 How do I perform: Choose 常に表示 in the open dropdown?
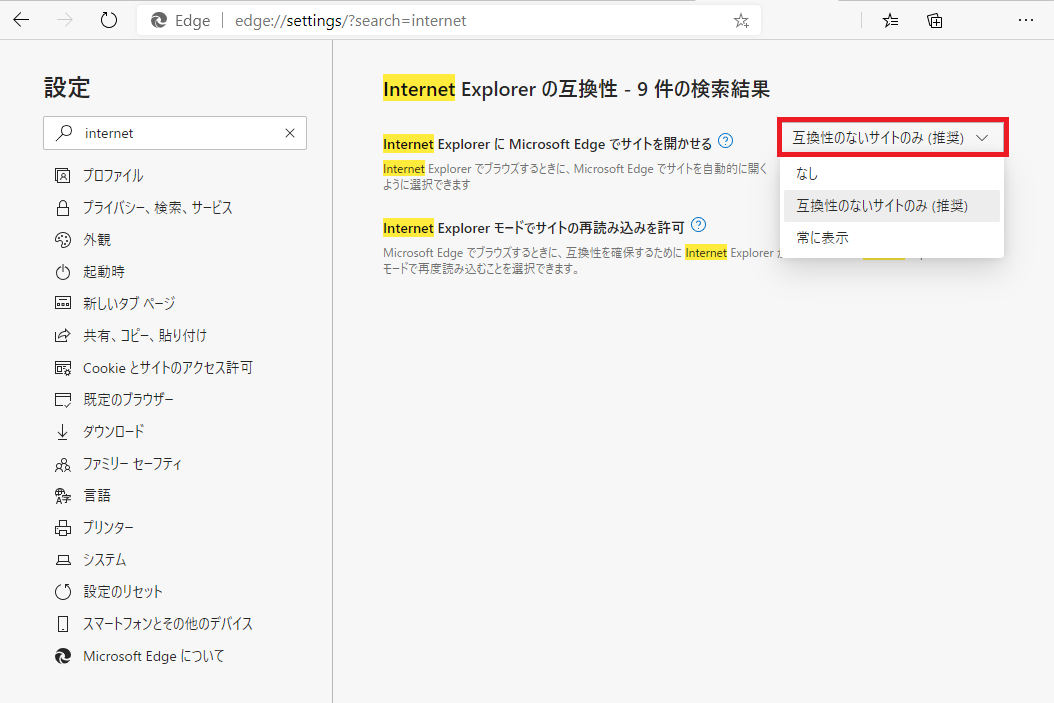[x=825, y=237]
